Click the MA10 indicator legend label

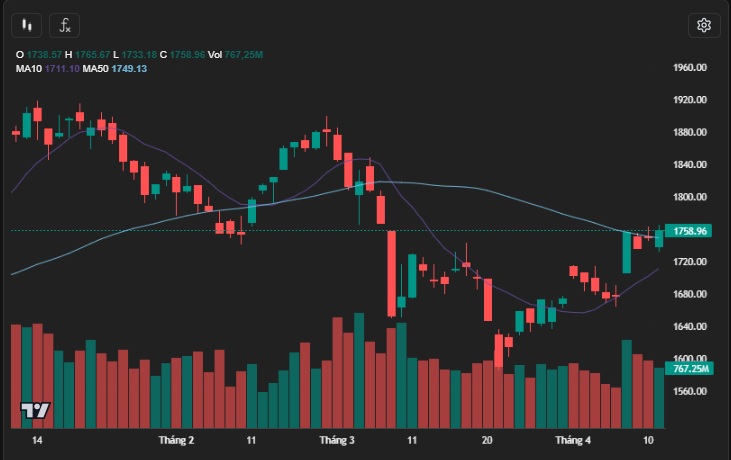tap(28, 68)
